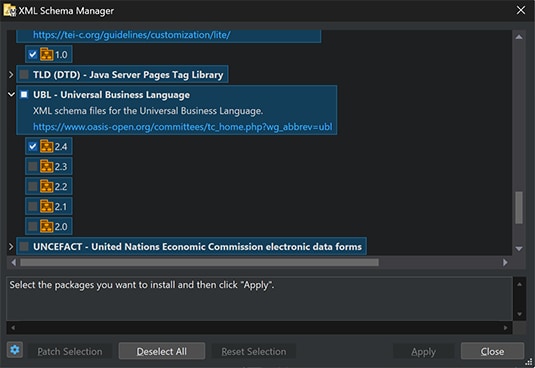Click the XML Schema Manager title bar icon

10,10
